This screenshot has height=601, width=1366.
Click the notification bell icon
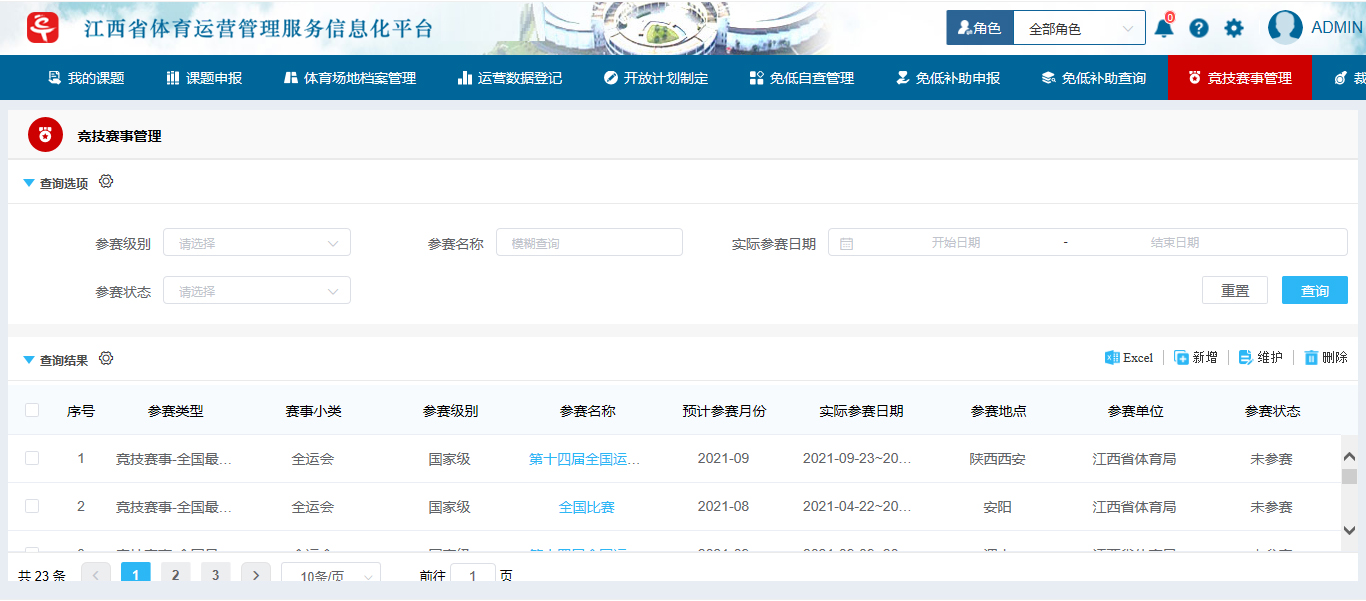point(1164,28)
